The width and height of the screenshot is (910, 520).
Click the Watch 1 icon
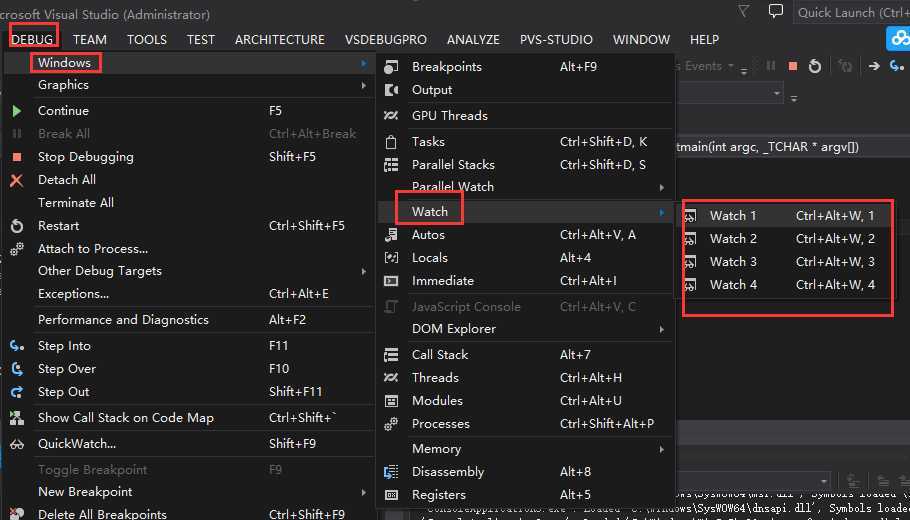pyautogui.click(x=689, y=216)
